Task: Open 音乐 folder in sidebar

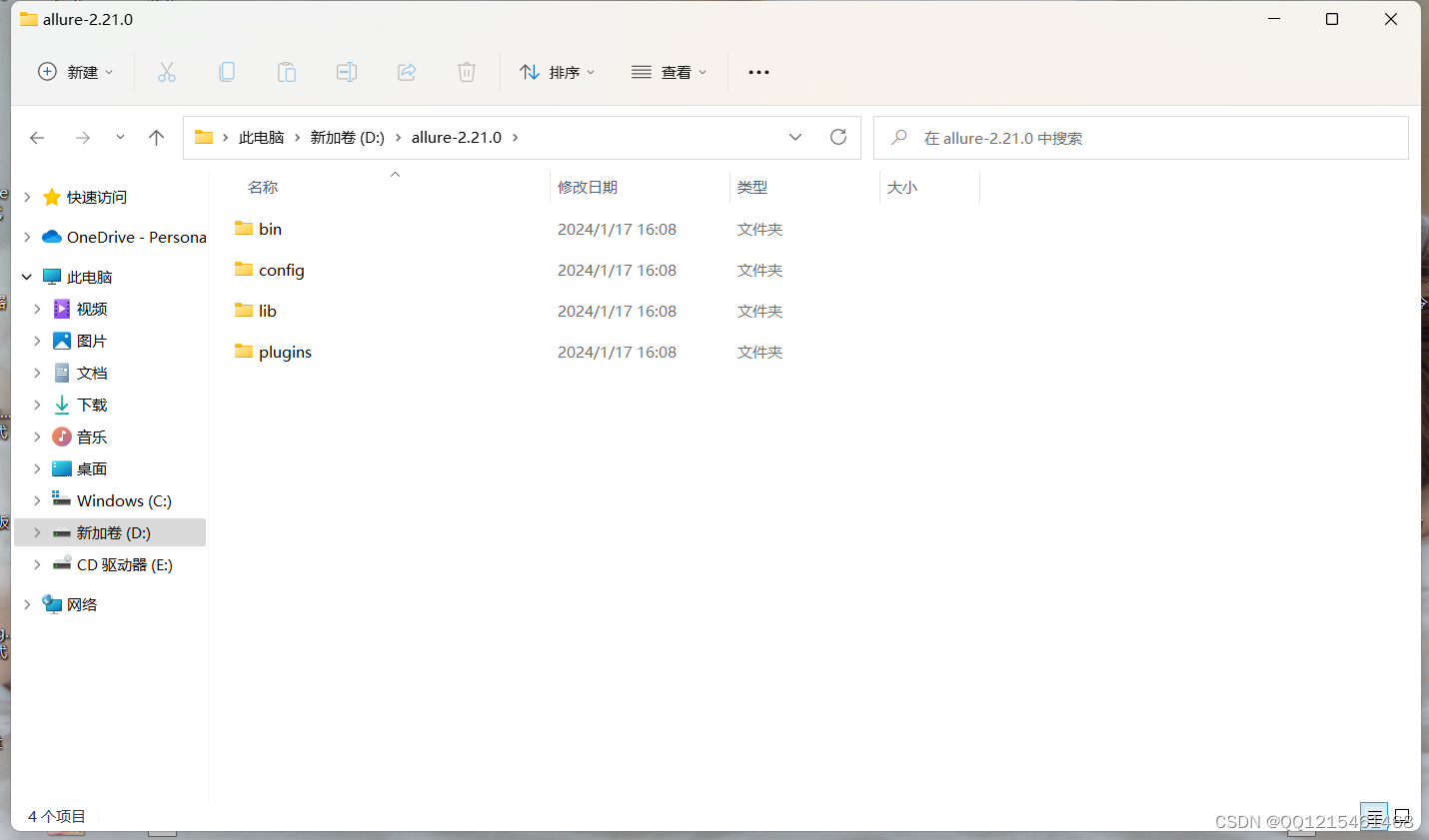Action: point(92,436)
